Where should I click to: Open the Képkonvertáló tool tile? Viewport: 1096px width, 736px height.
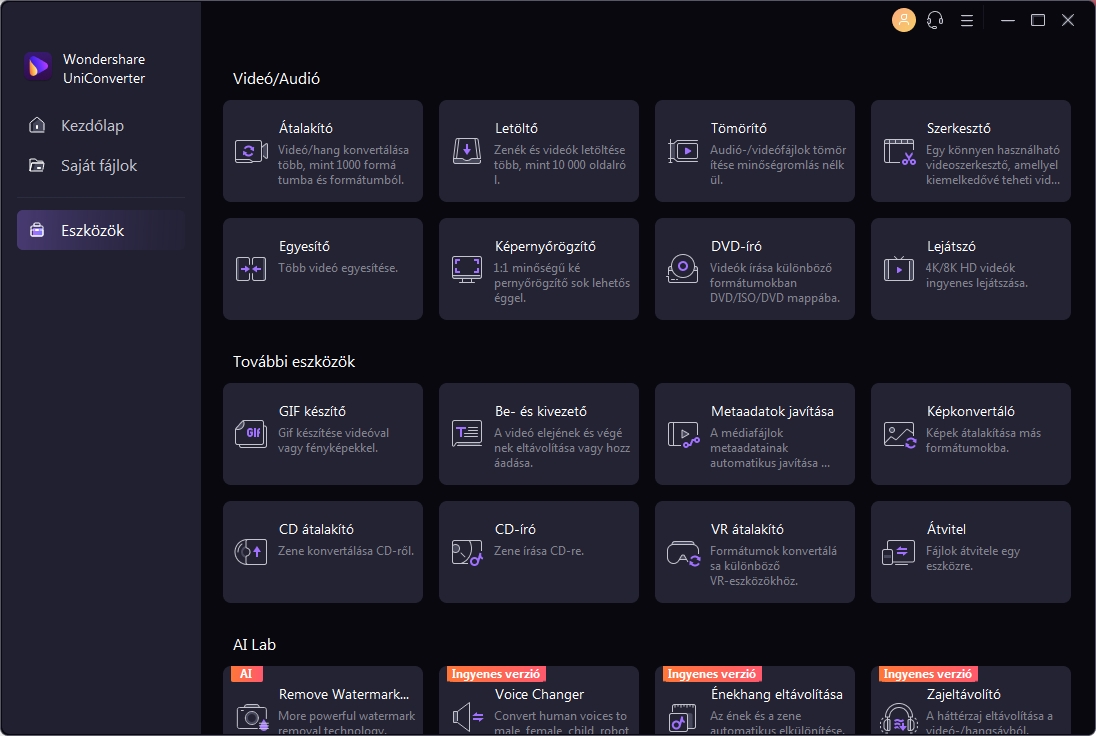970,434
